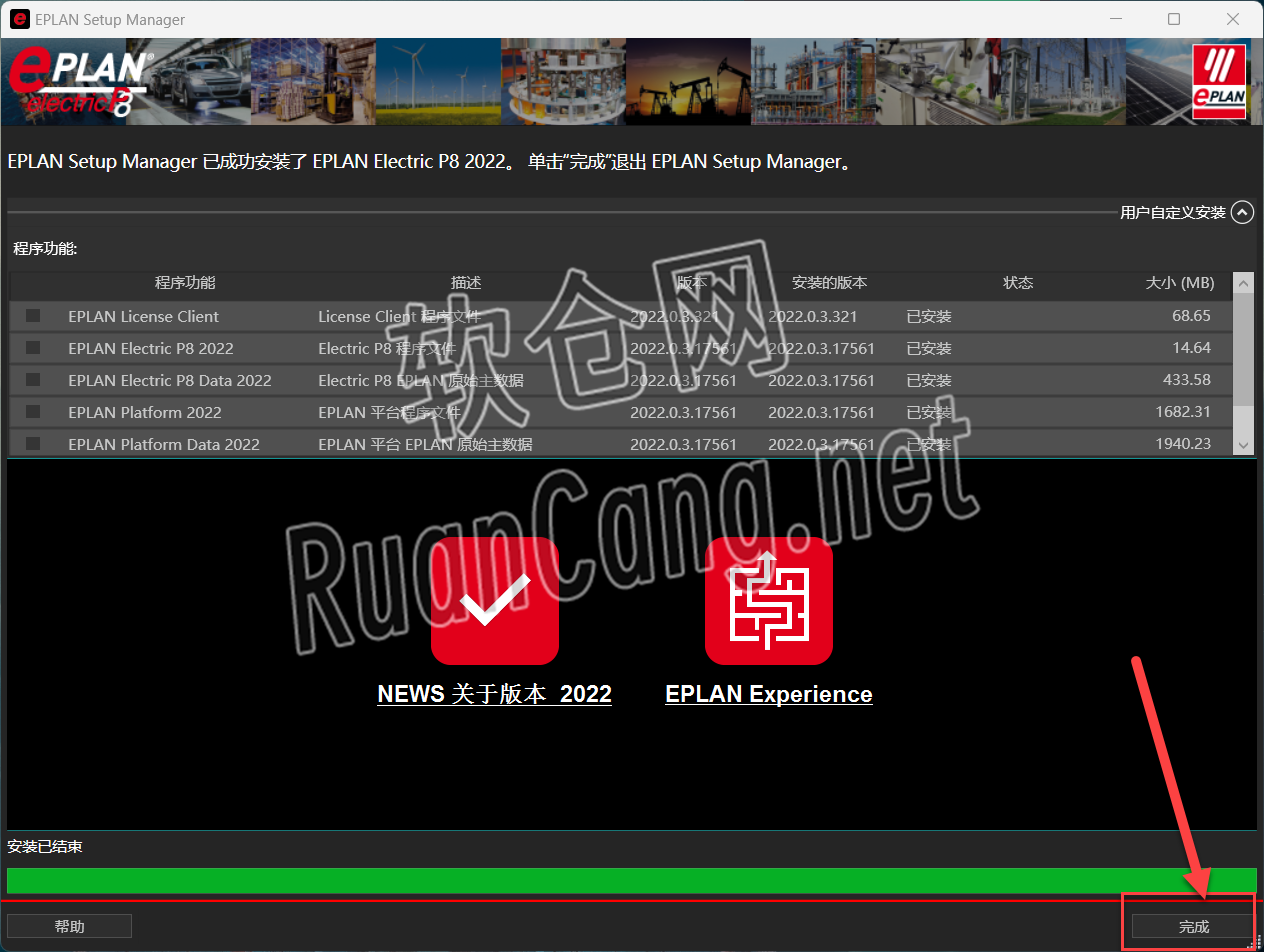Viewport: 1264px width, 952px height.
Task: Open the EPLAN Experience maze icon
Action: click(768, 601)
